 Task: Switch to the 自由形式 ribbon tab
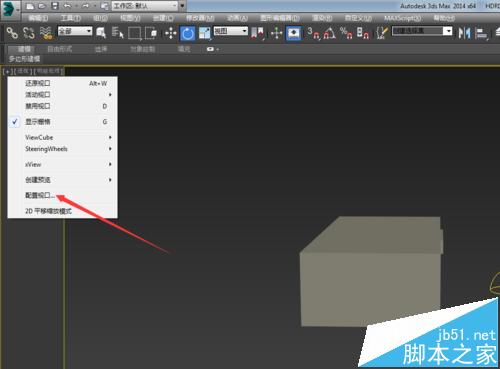click(59, 49)
